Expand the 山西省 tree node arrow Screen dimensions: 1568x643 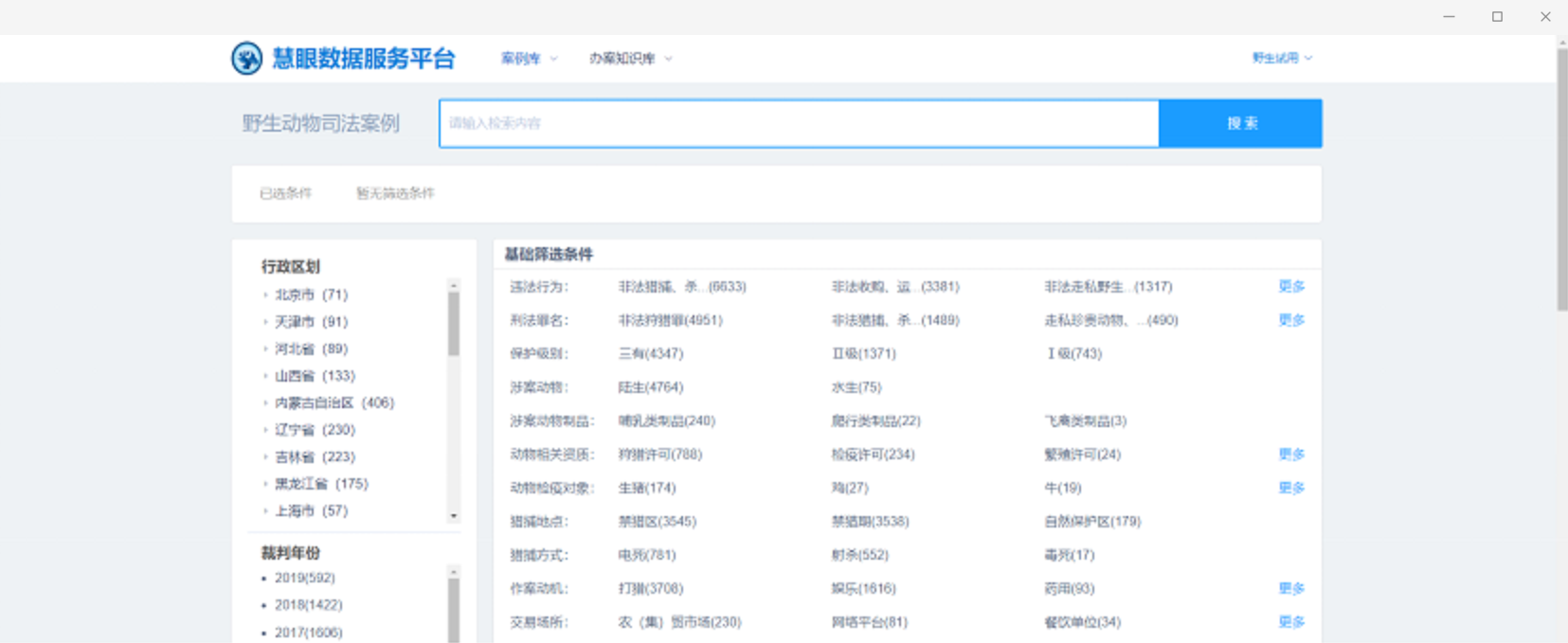tap(265, 376)
